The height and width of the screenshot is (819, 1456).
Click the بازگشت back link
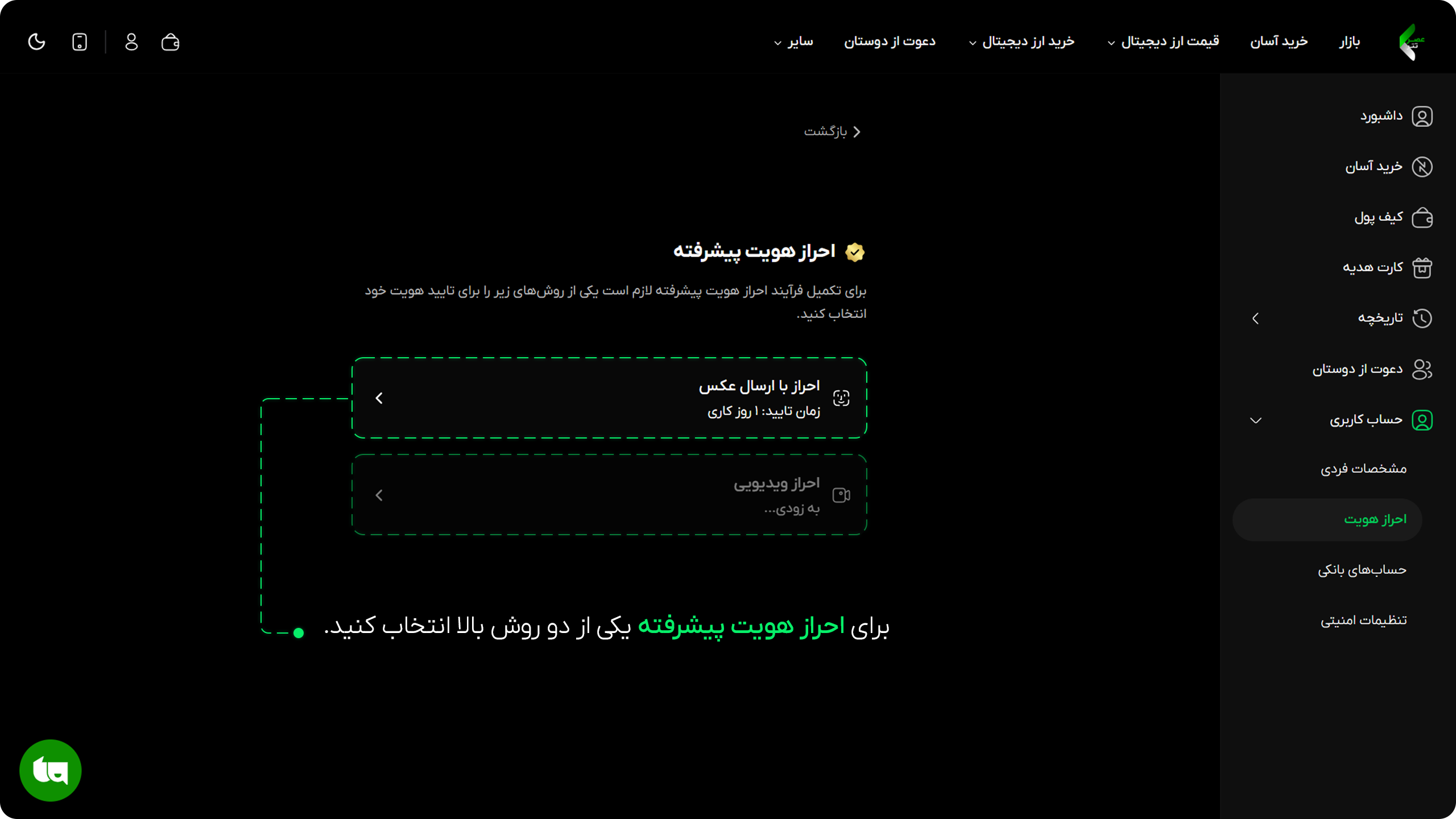pyautogui.click(x=832, y=131)
